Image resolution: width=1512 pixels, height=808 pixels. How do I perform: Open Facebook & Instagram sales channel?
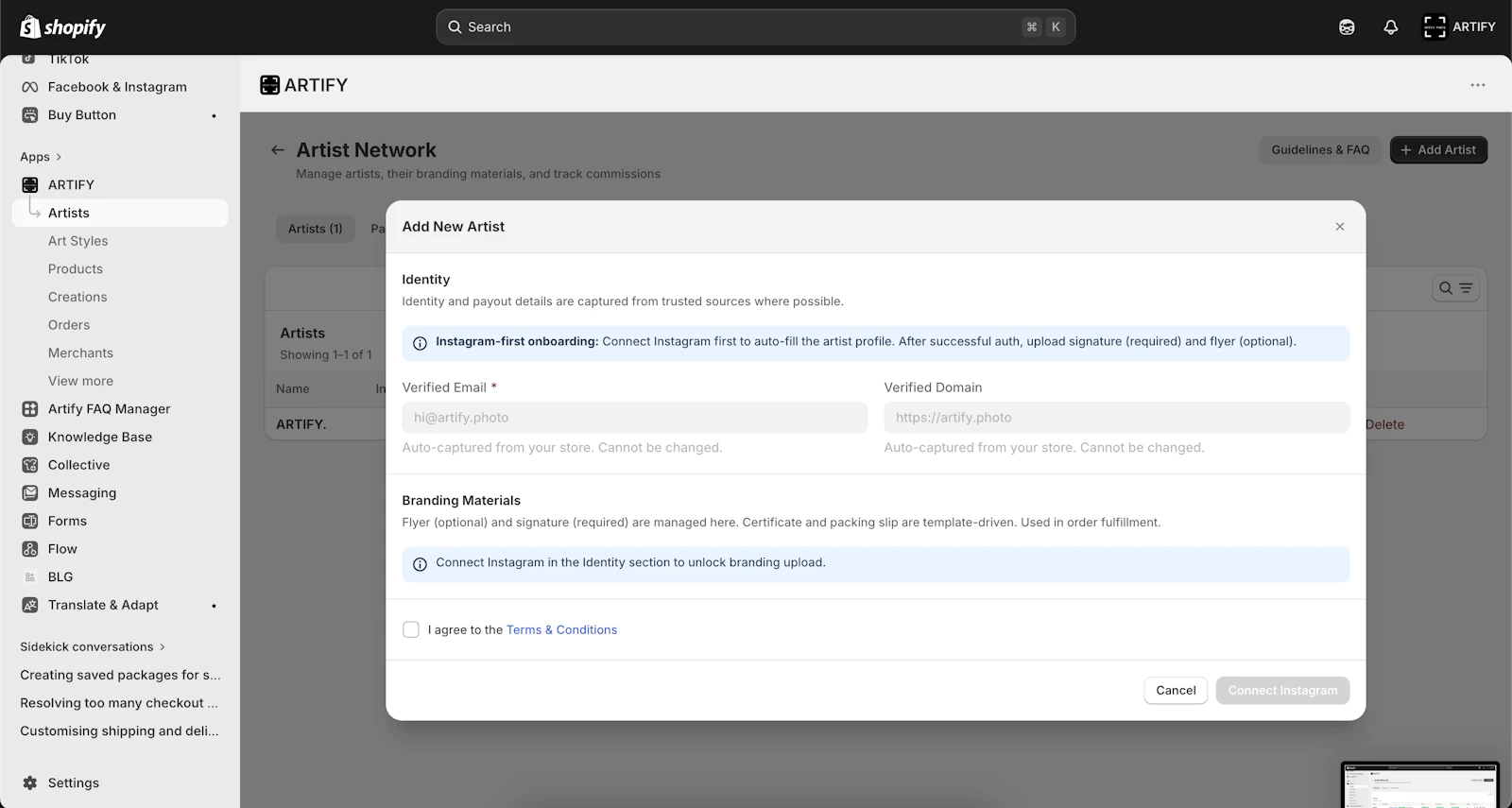click(117, 87)
